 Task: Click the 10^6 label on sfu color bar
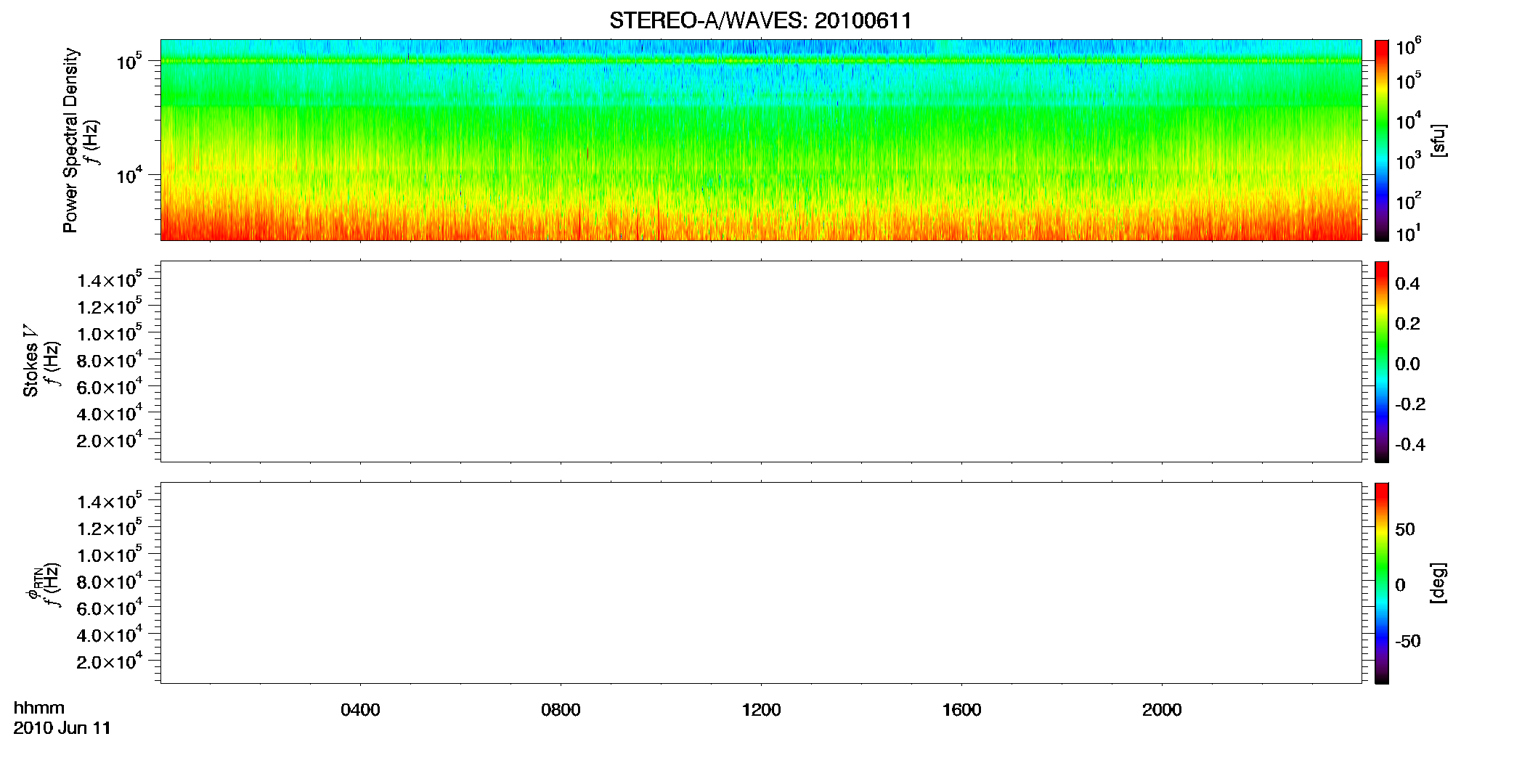1408,47
